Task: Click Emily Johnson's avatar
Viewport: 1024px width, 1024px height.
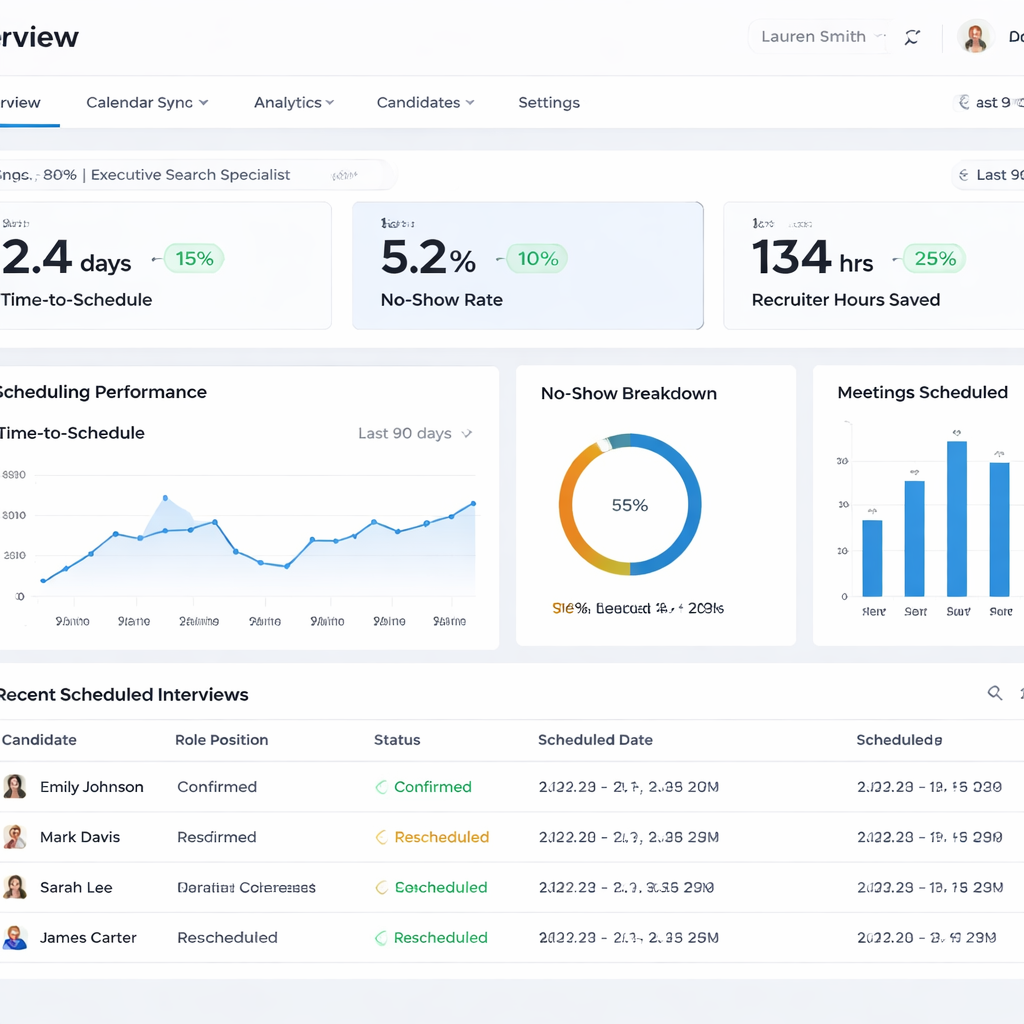Action: [14, 786]
